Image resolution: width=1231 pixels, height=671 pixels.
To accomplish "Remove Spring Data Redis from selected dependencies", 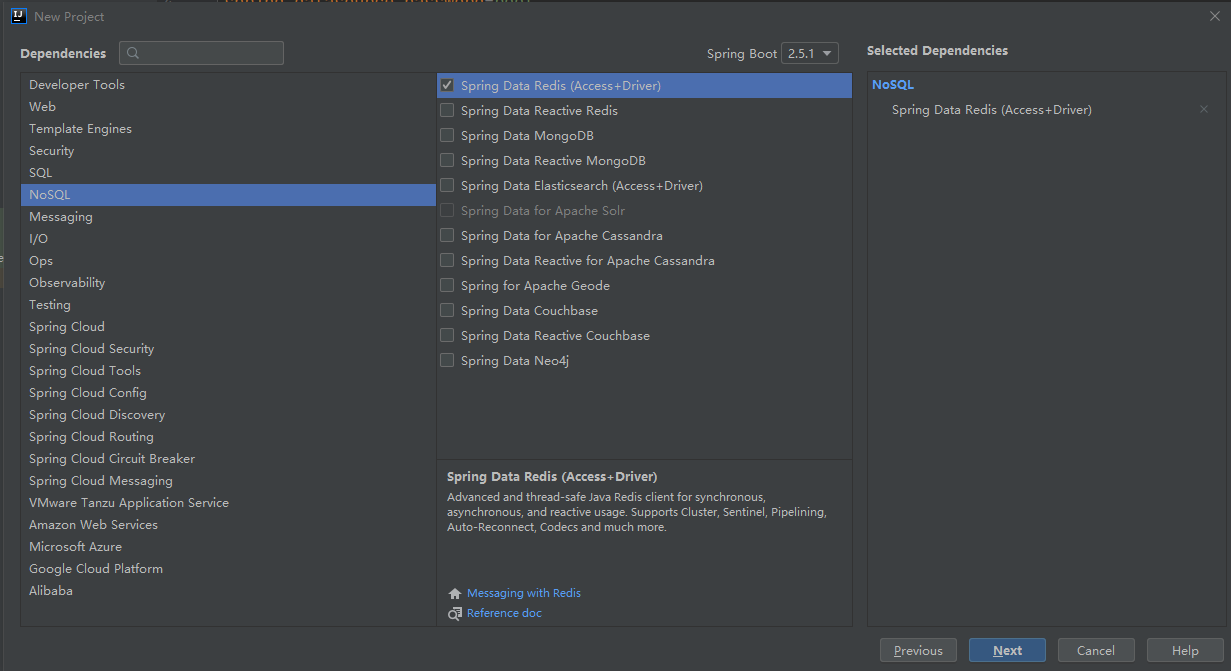I will coord(1204,110).
